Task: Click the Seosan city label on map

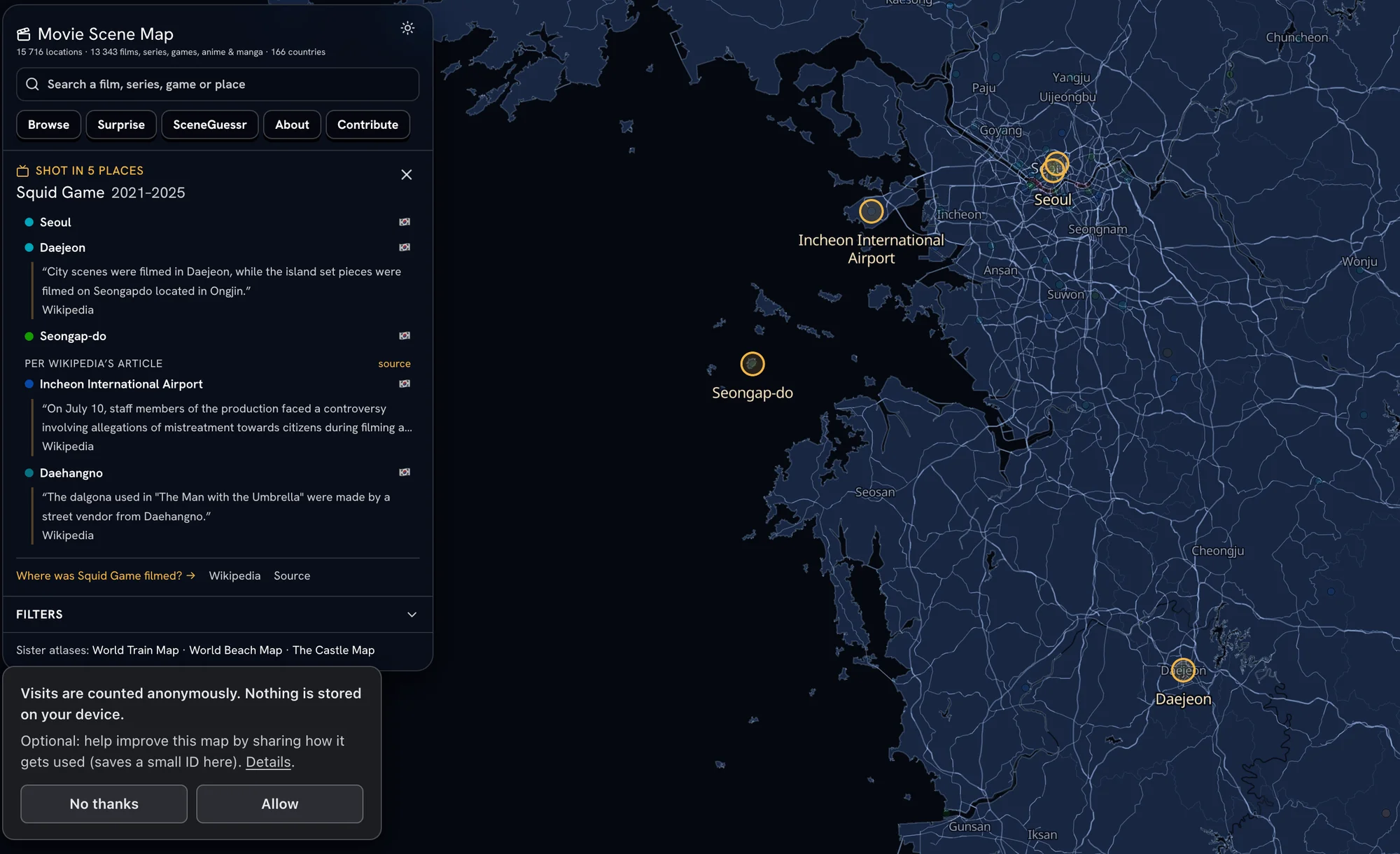Action: click(x=875, y=492)
